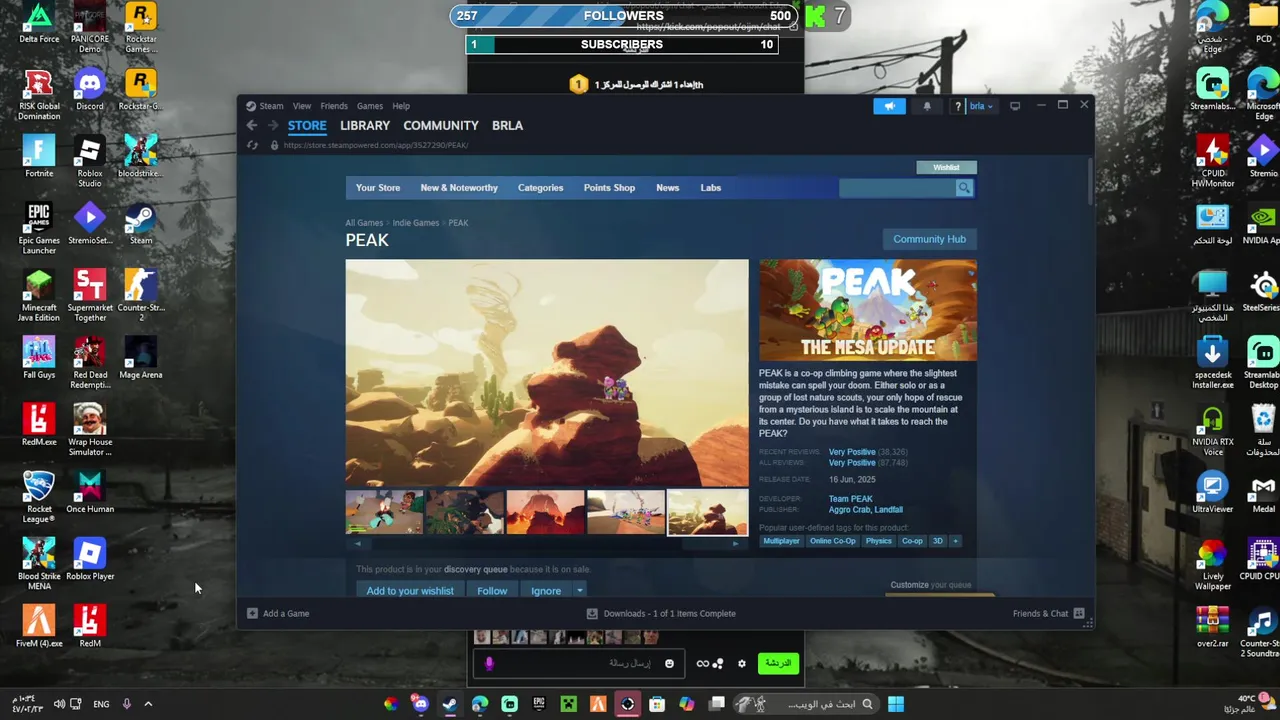This screenshot has width=1280, height=720.
Task: Open Steam notifications bell
Action: tap(927, 106)
